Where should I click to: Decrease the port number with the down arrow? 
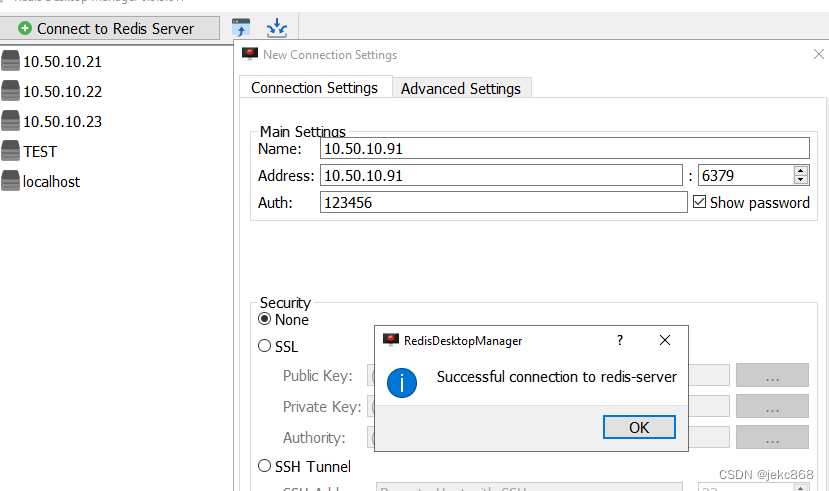(801, 180)
